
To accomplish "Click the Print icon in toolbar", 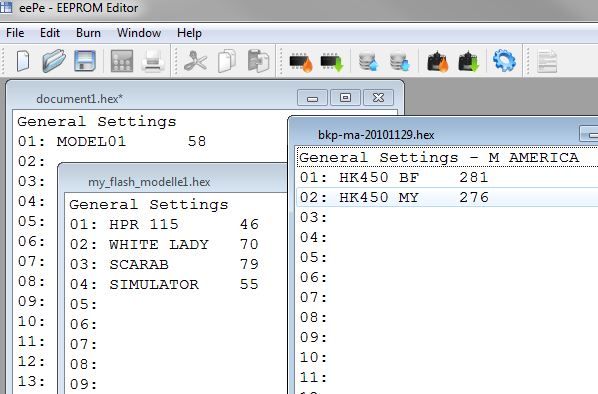I will pyautogui.click(x=153, y=61).
